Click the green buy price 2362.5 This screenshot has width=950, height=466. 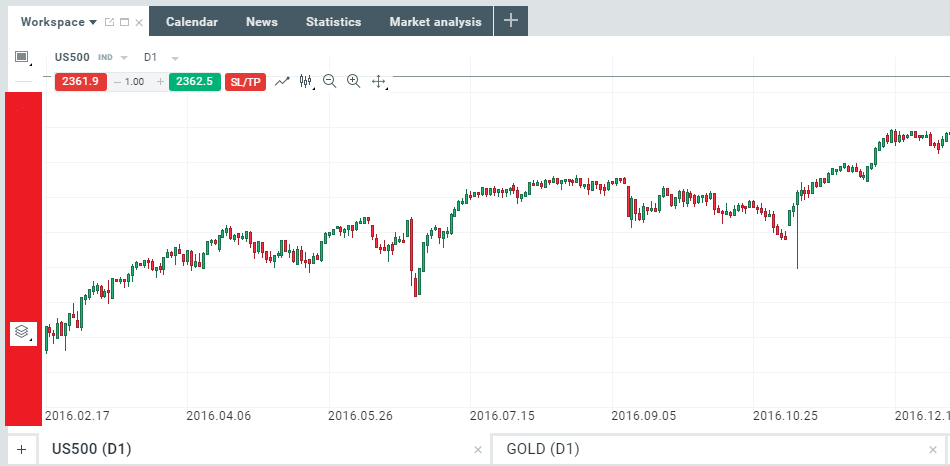tap(194, 81)
